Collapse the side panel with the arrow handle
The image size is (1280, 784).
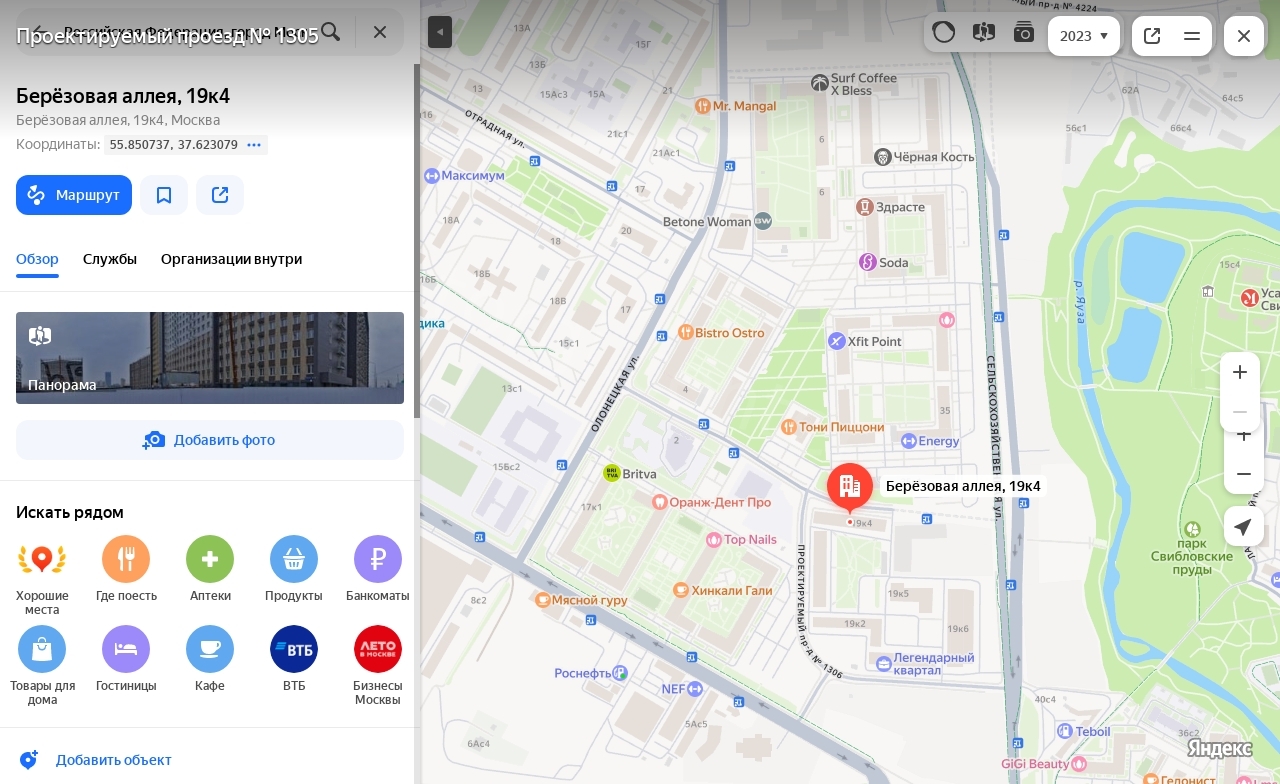pyautogui.click(x=440, y=32)
